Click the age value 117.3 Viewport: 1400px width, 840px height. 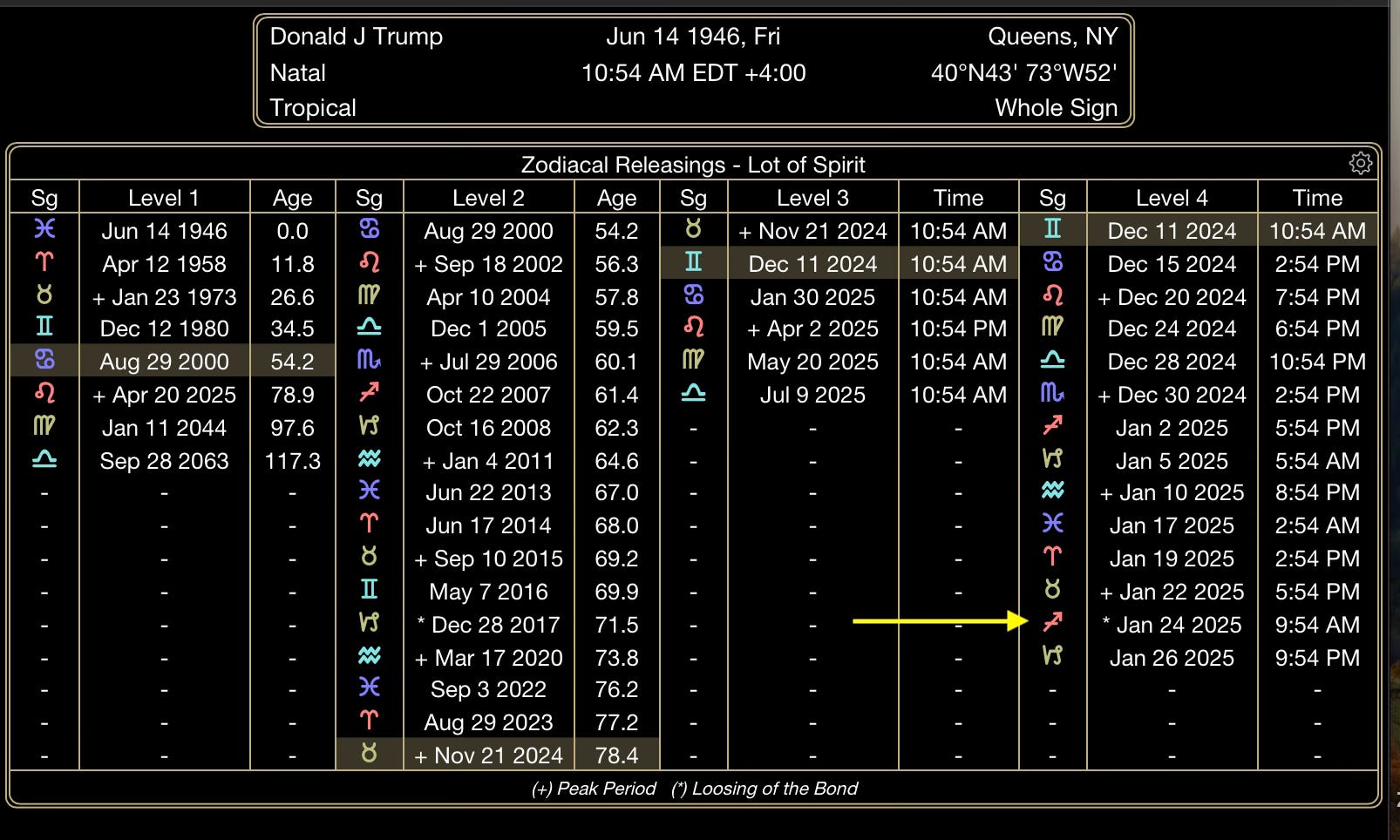tap(292, 461)
